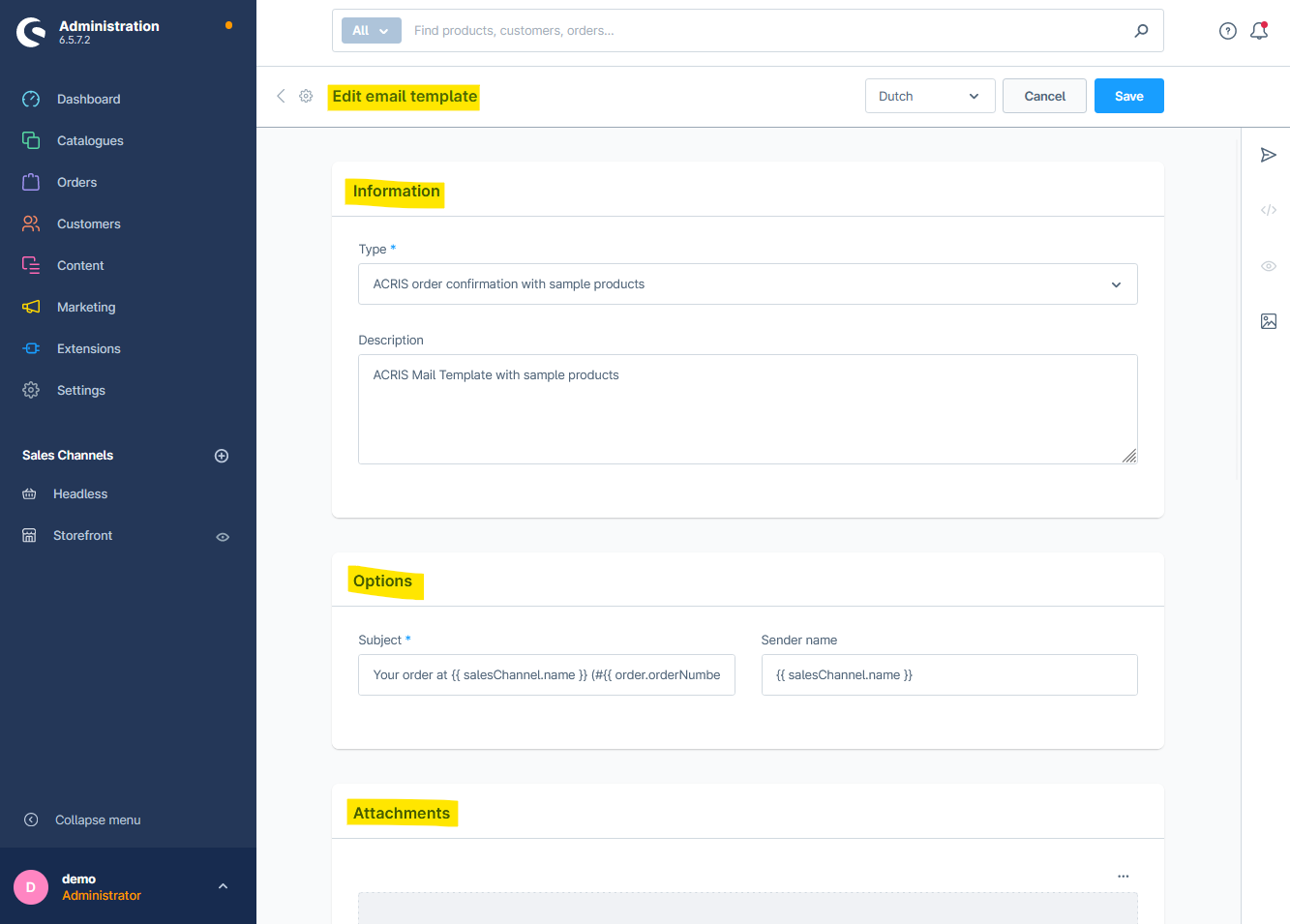
Task: Click in the Description text area
Action: pos(748,409)
